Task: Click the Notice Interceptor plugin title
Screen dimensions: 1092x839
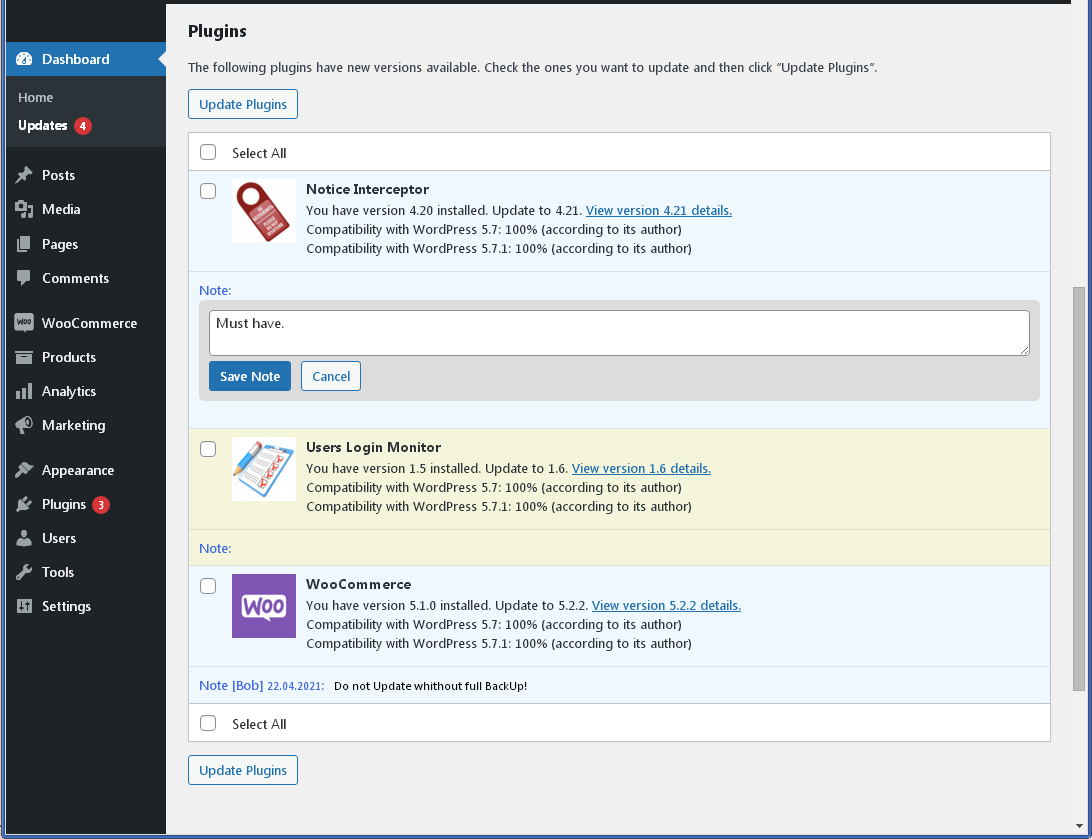Action: tap(368, 189)
